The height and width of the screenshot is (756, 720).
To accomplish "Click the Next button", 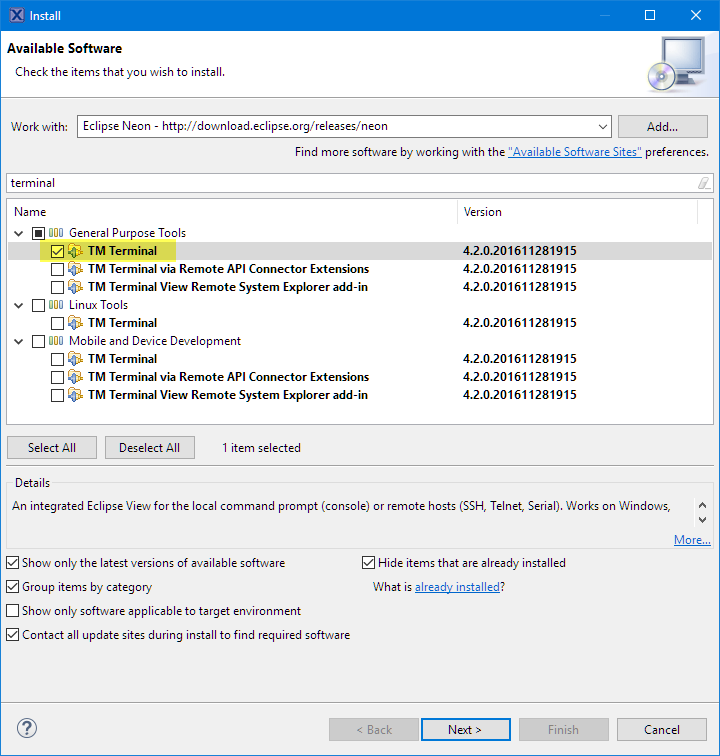I will tap(465, 729).
